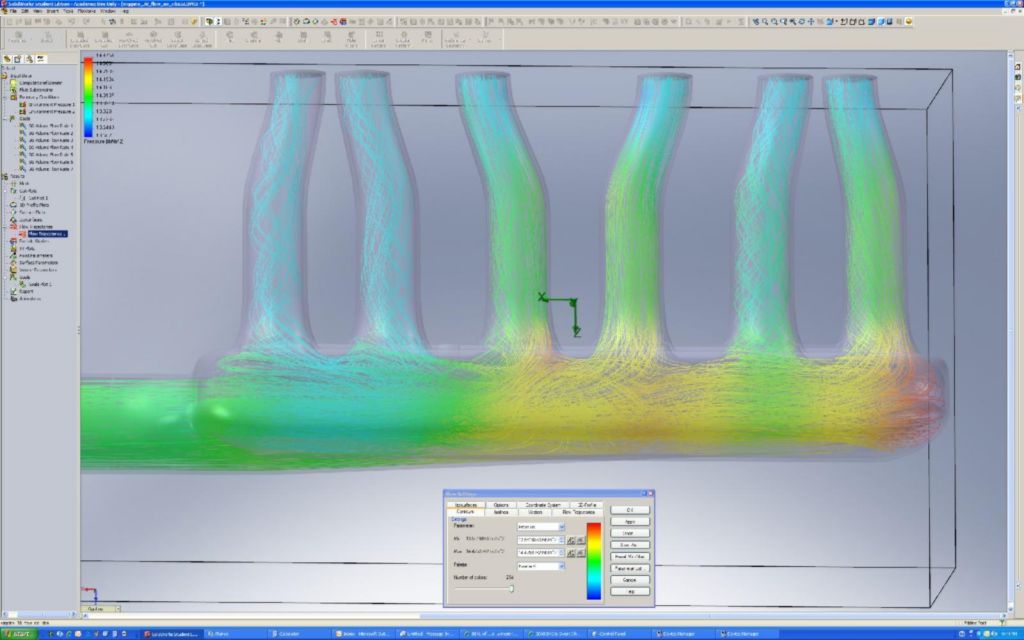This screenshot has width=1024, height=640.
Task: Click the Number of colors slider handle
Action: (511, 589)
